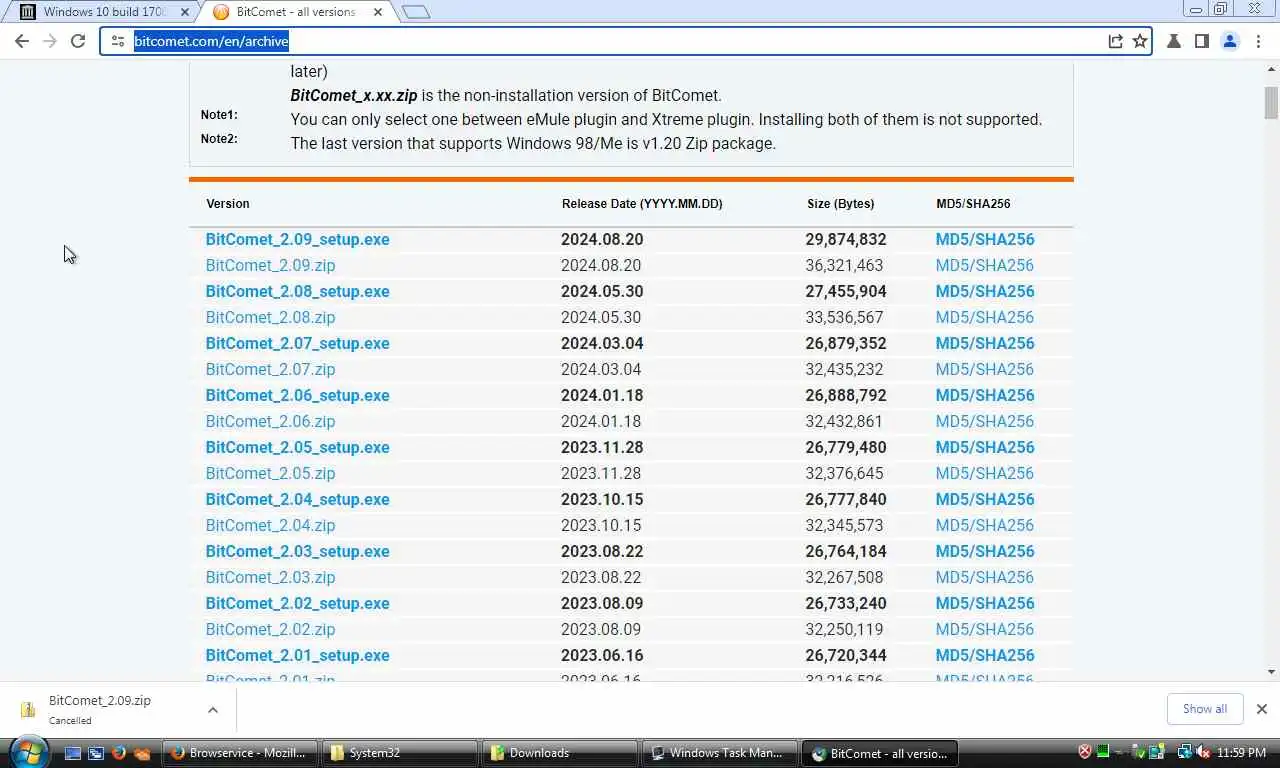Open MD5/SHA256 for BitComet_2.03.zip
This screenshot has height=768, width=1280.
985,577
